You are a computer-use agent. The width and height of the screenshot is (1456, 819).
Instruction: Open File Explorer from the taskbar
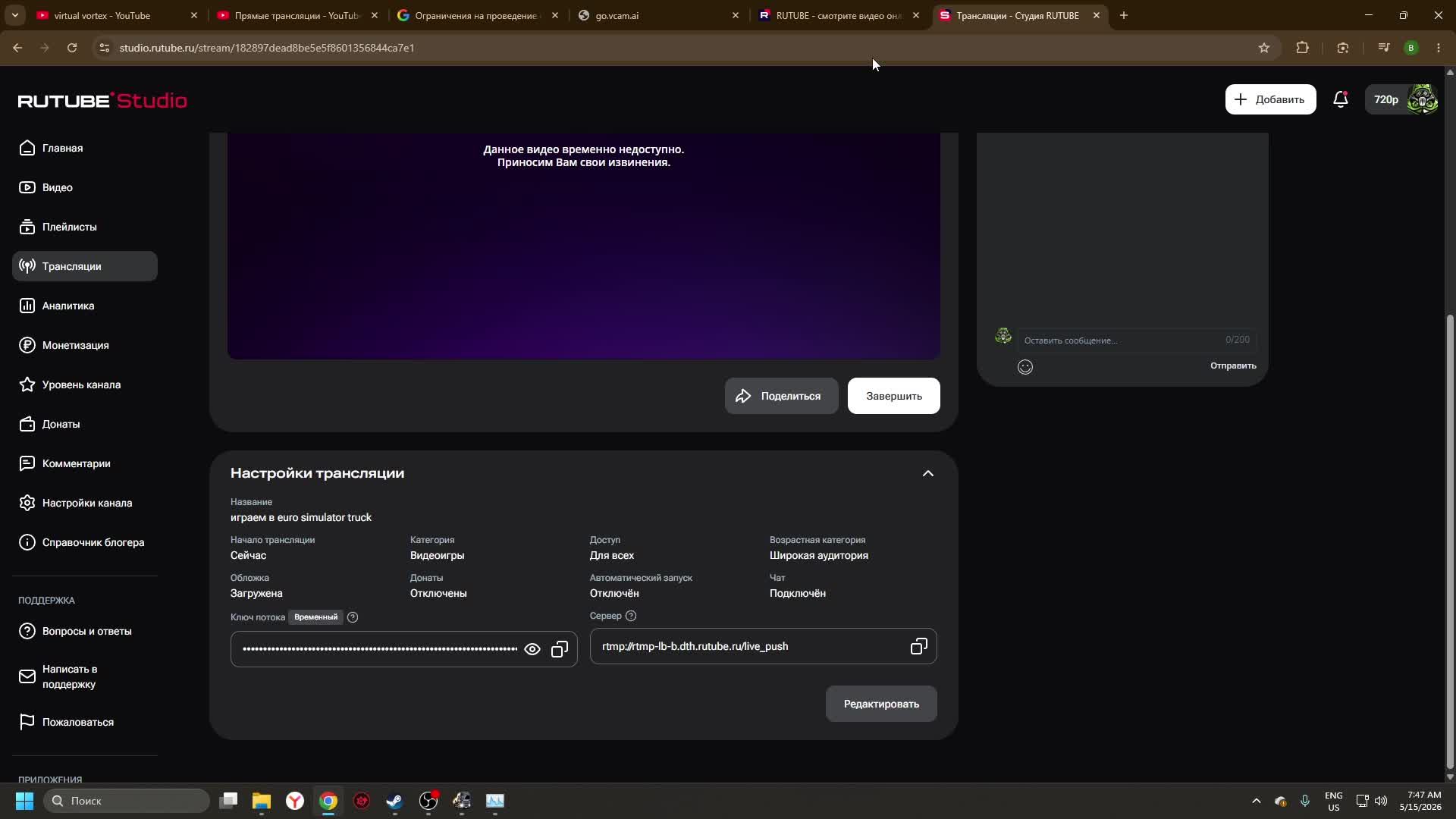(x=262, y=801)
